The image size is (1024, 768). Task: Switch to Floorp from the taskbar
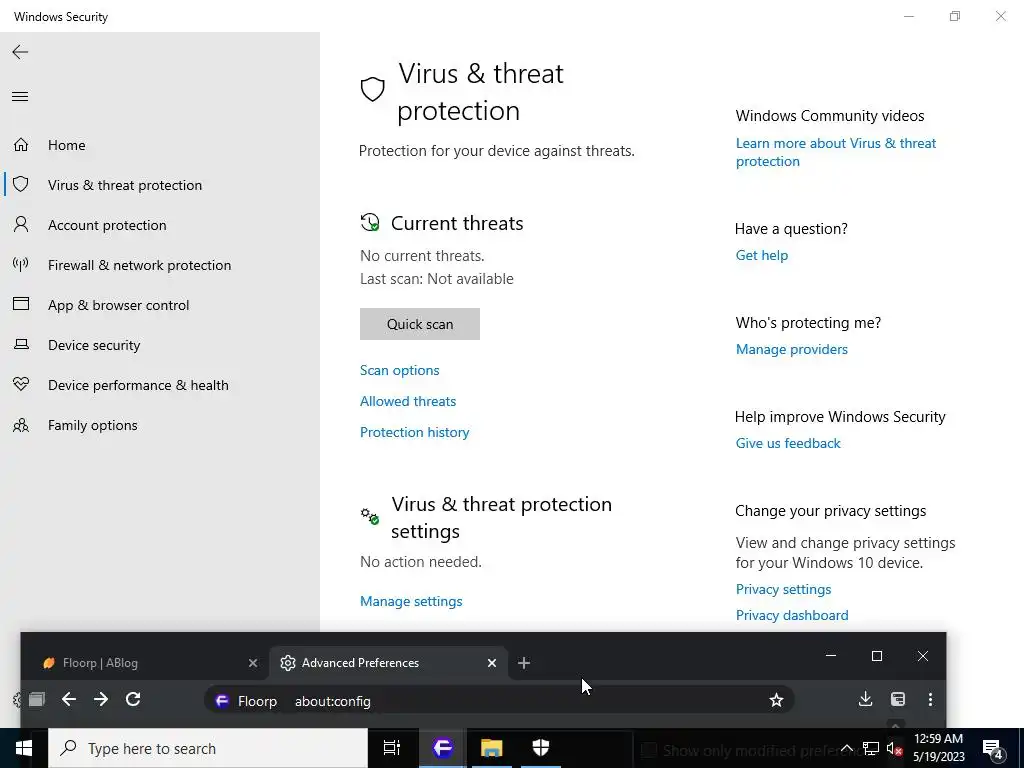click(442, 748)
